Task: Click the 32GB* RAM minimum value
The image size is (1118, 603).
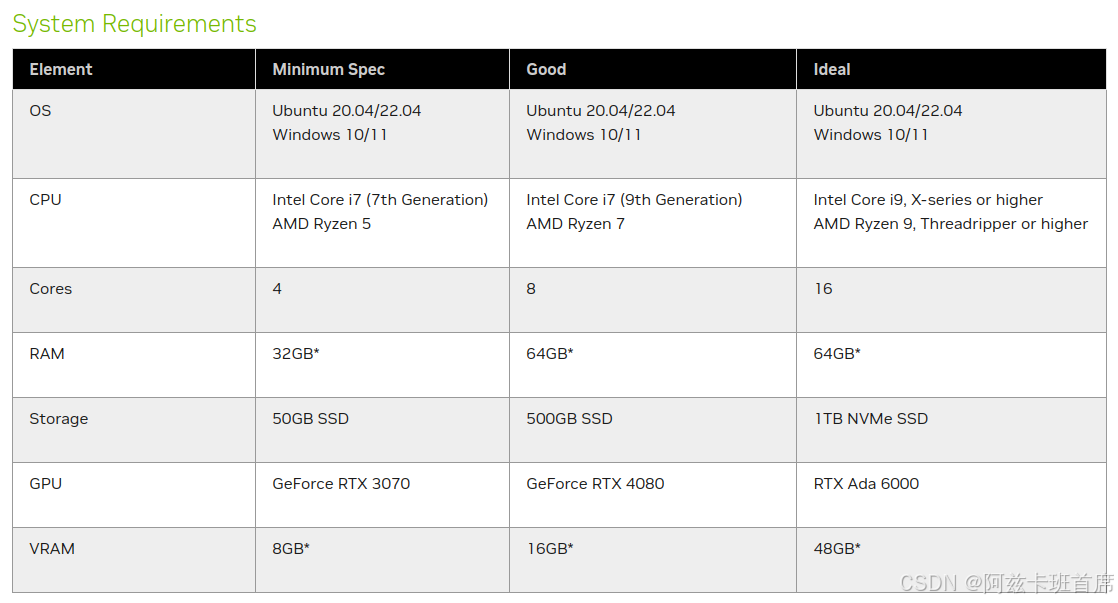Action: (296, 354)
